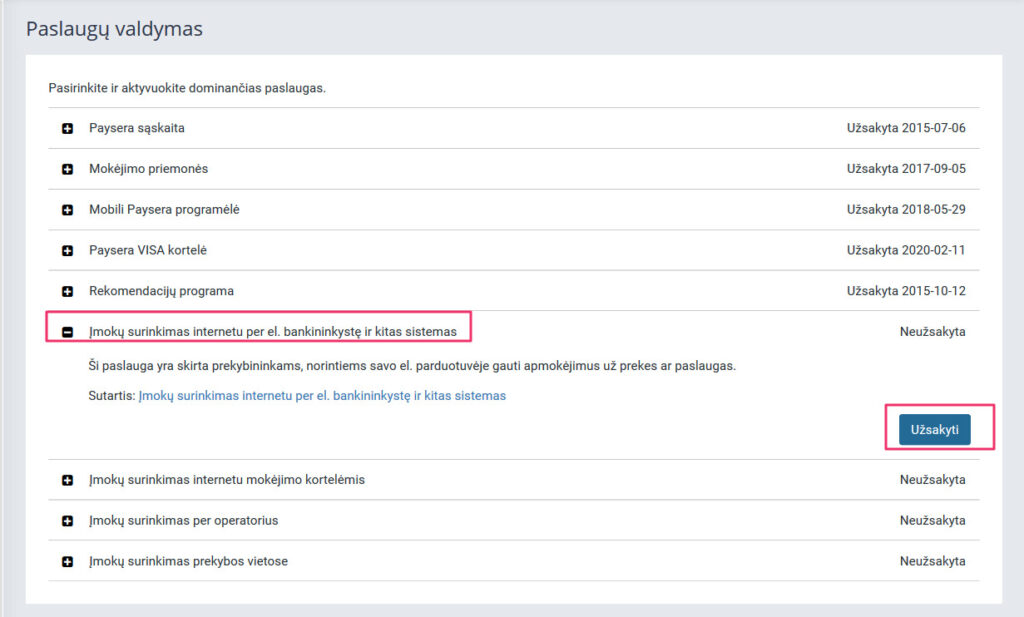Select Įmokų surinkimas per operatorius title
This screenshot has height=617, width=1024.
(184, 520)
